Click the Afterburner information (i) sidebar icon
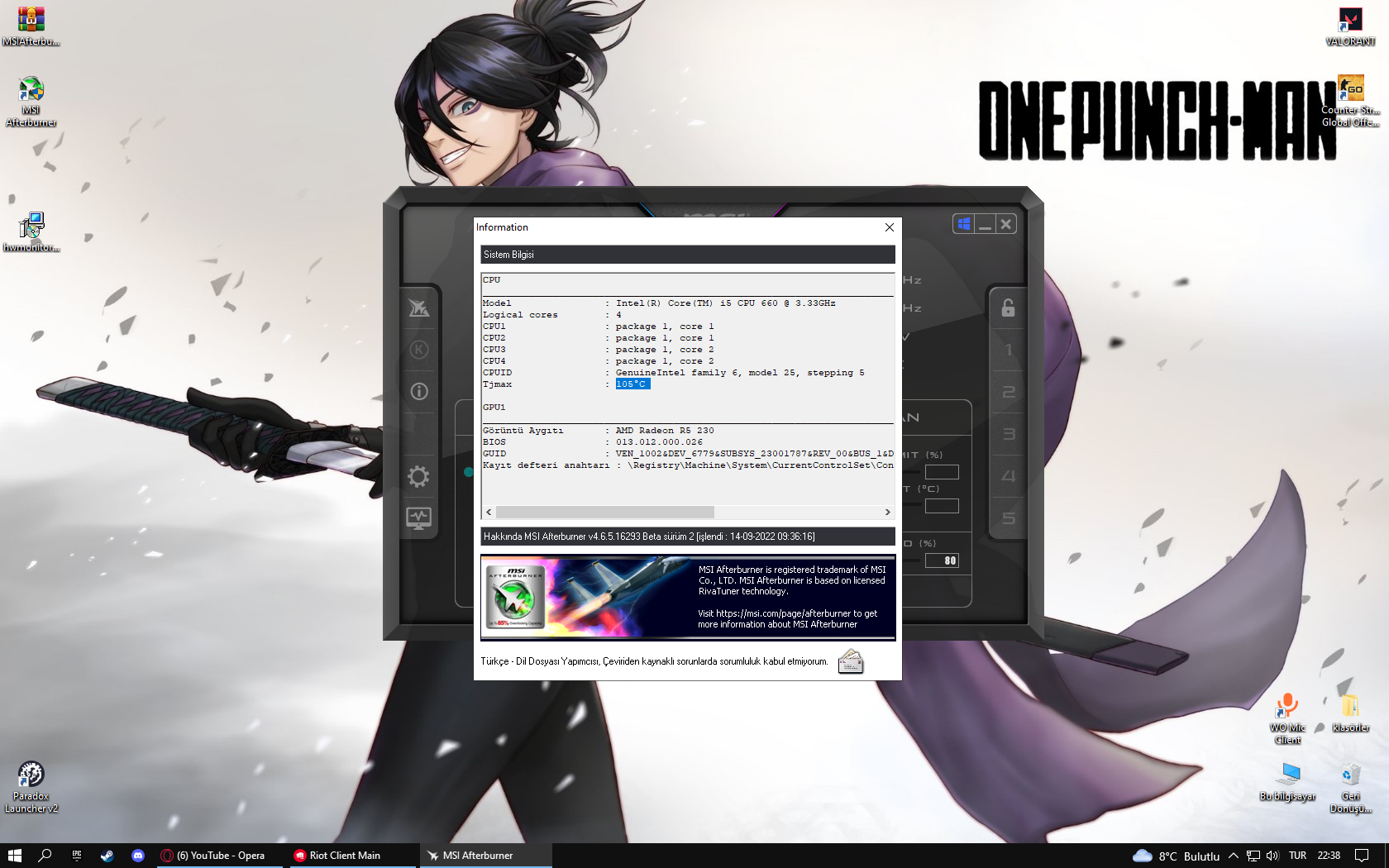The width and height of the screenshot is (1389, 868). point(419,391)
